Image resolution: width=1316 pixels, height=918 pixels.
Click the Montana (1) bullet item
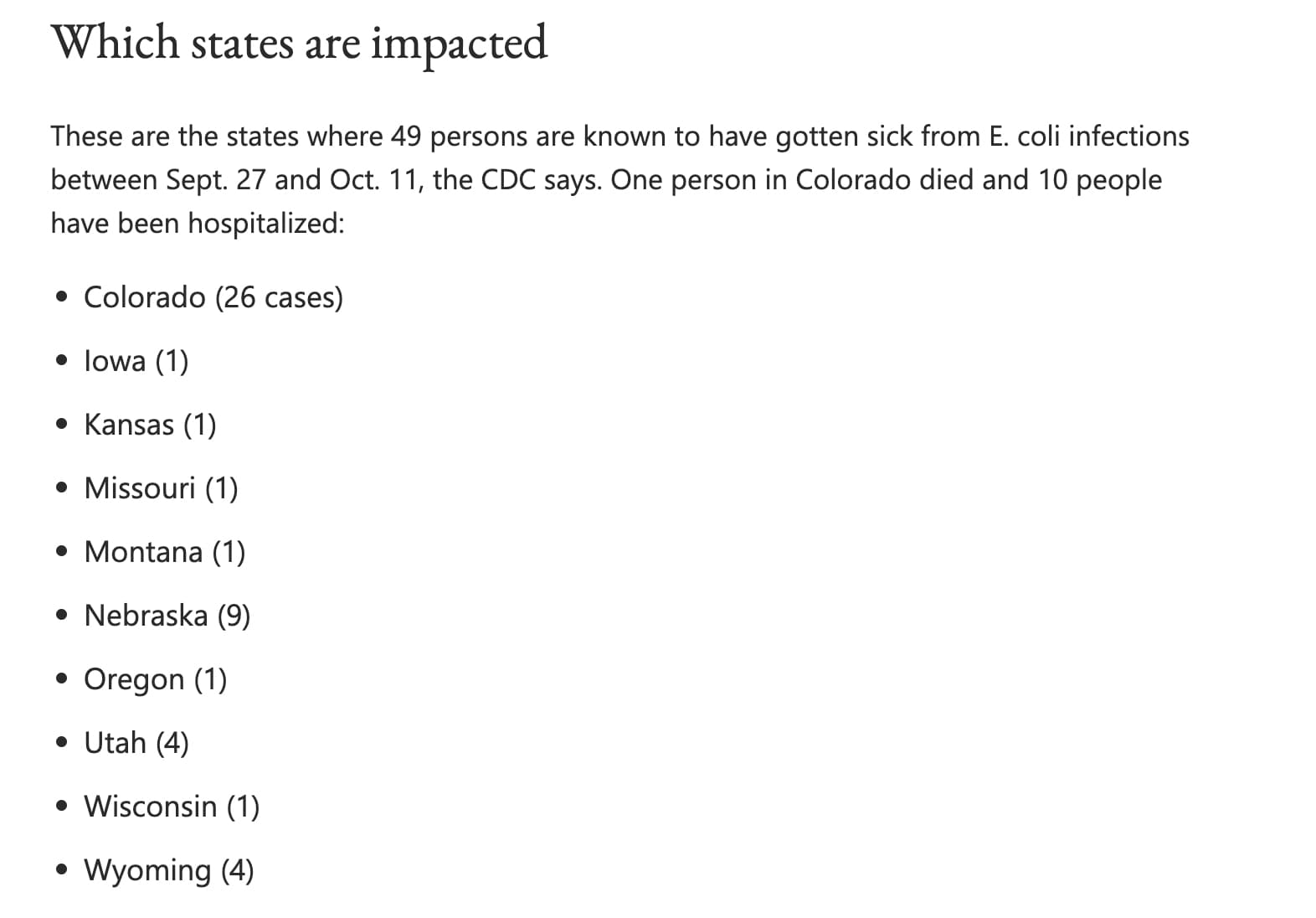pos(165,552)
